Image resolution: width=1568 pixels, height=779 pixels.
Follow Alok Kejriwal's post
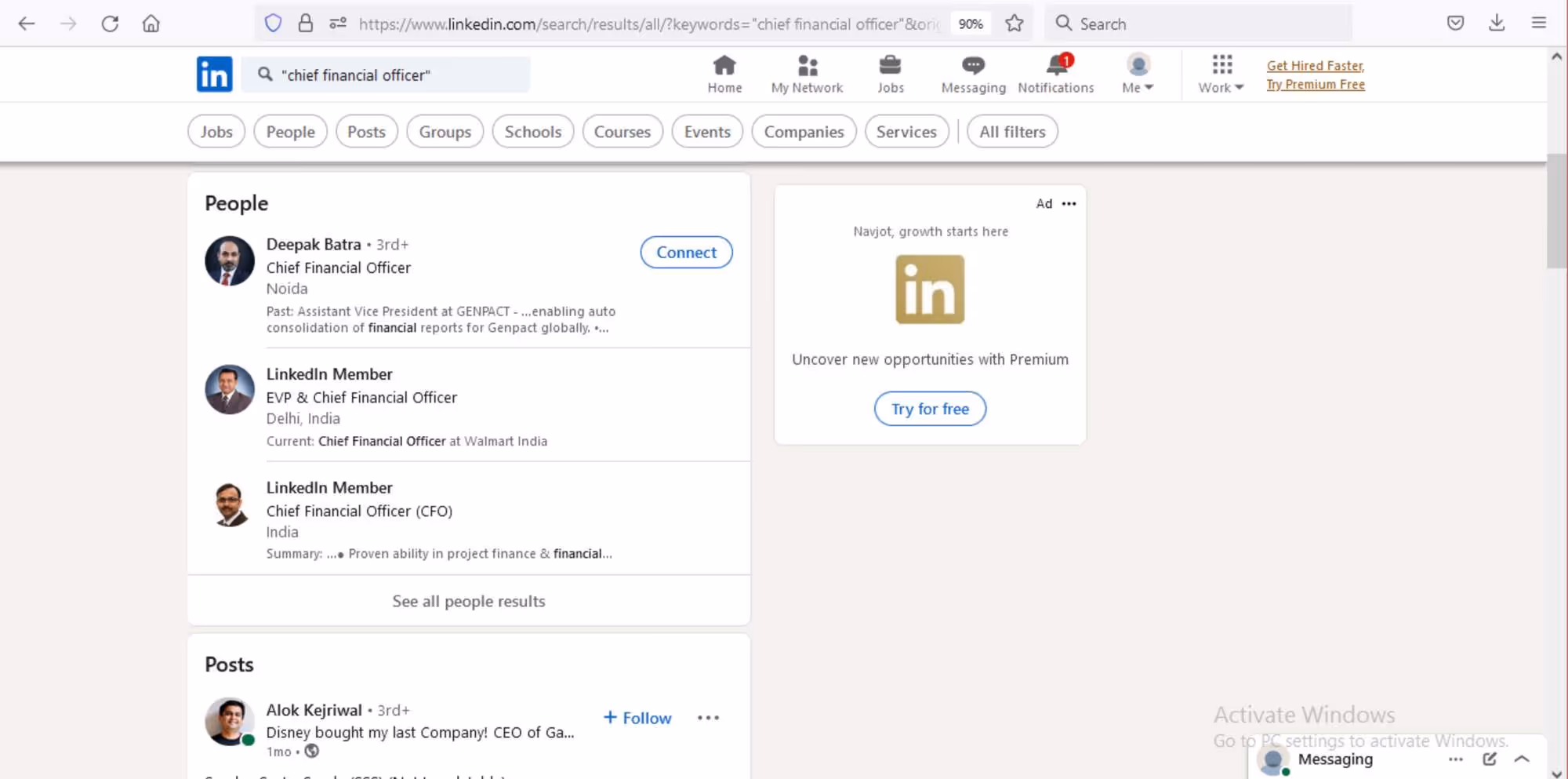637,717
